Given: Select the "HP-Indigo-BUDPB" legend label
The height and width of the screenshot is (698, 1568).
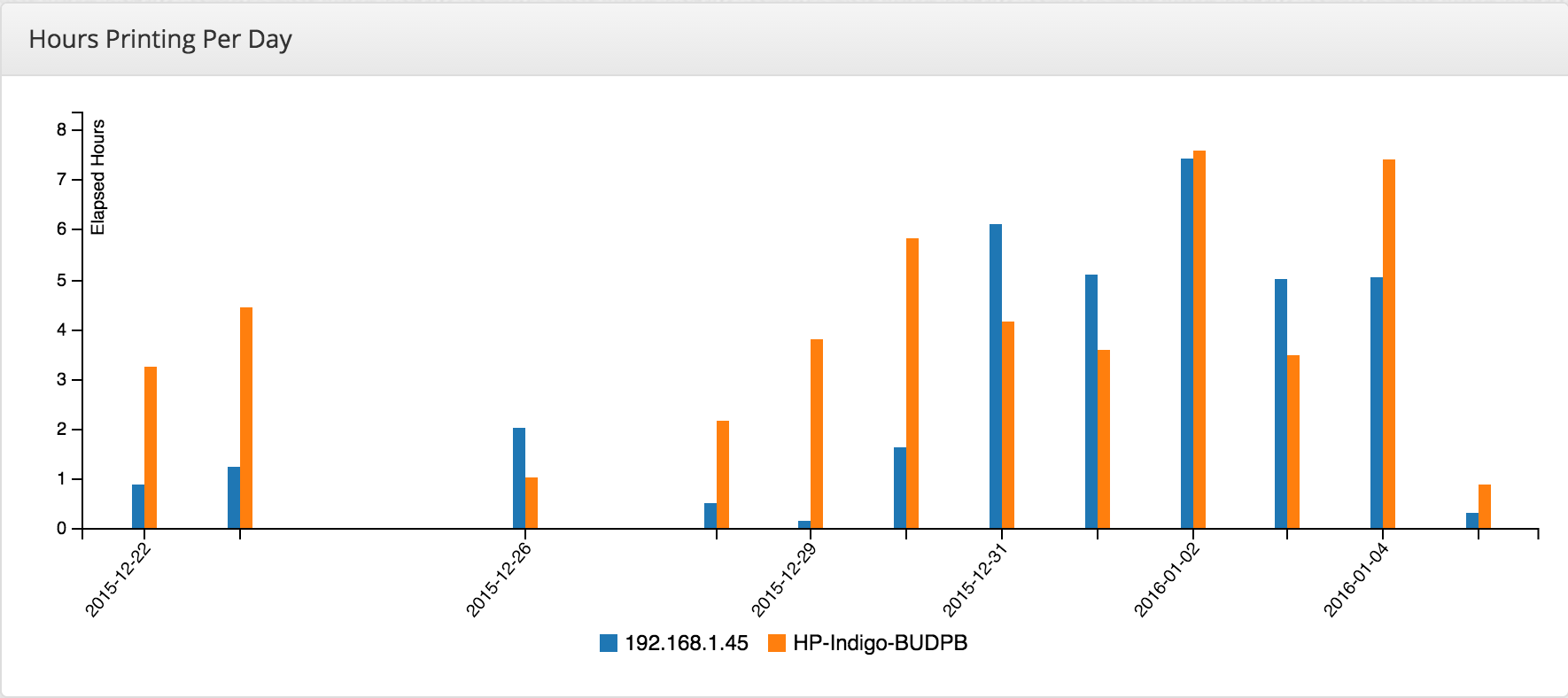Looking at the screenshot, I should [881, 643].
